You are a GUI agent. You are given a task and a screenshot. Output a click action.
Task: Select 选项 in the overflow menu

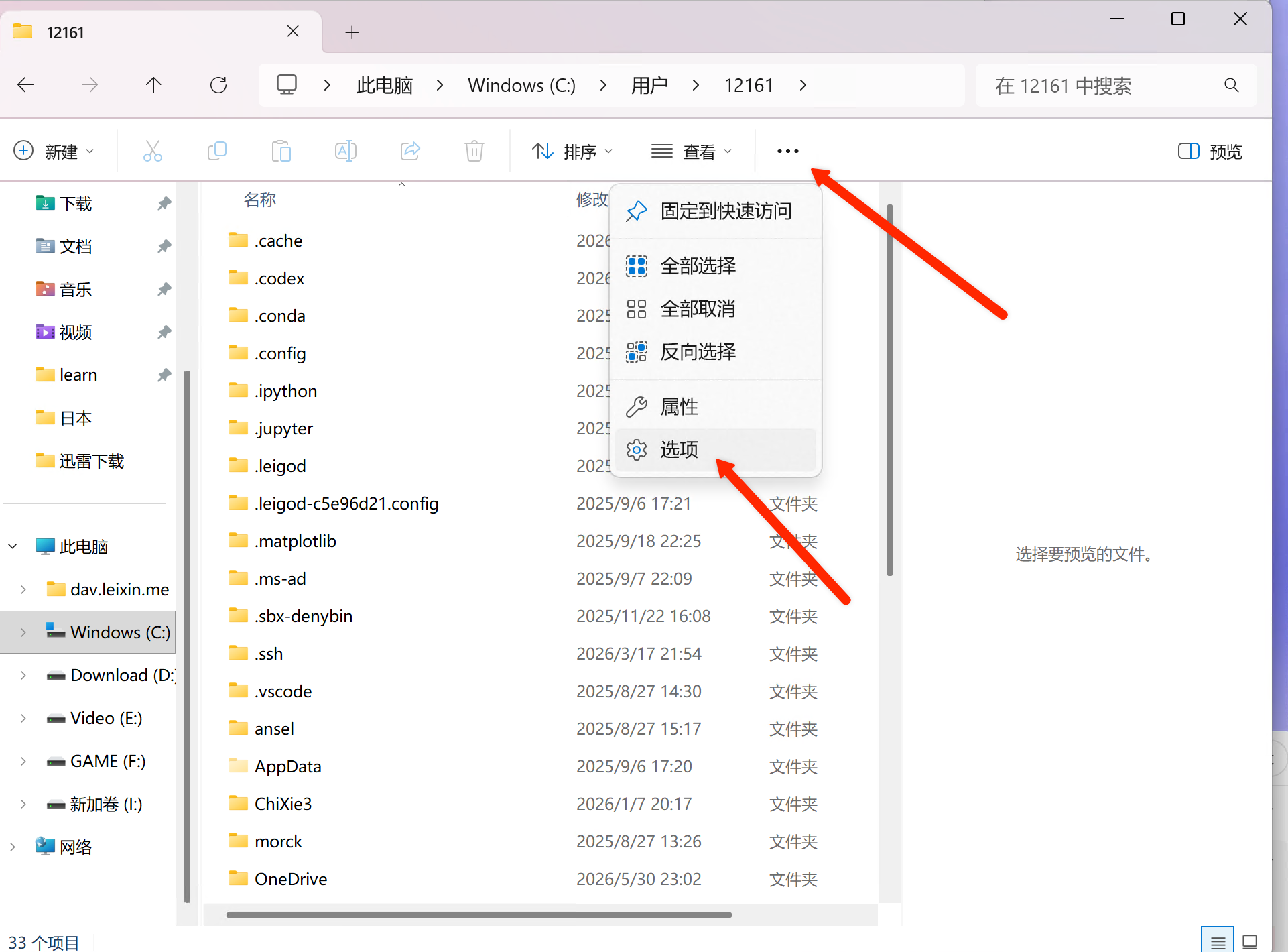point(715,449)
